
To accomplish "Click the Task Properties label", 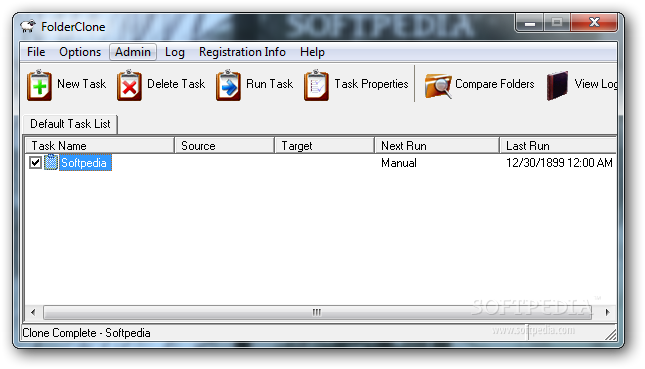I will tap(371, 84).
